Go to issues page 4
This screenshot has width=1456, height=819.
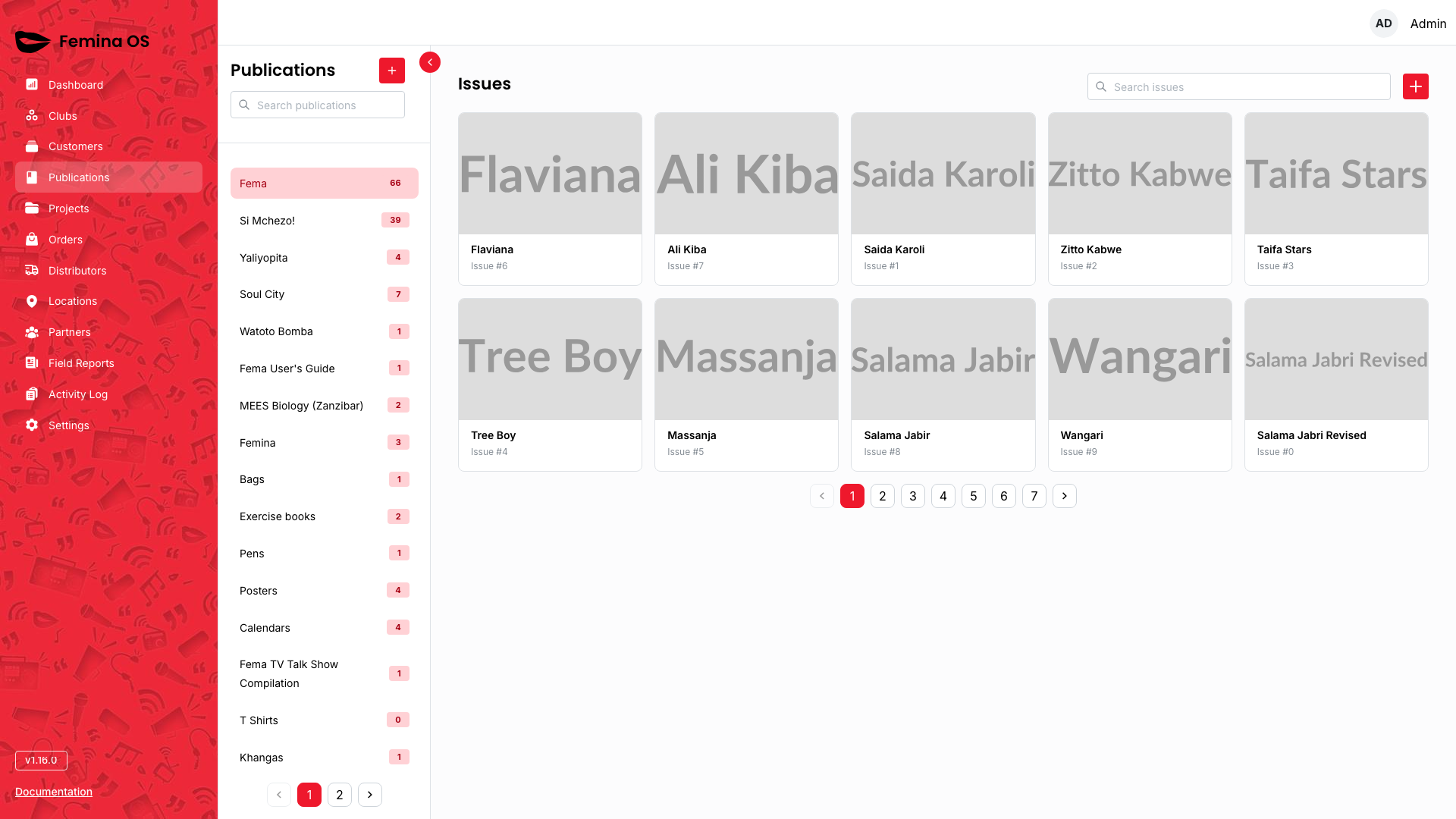[943, 496]
